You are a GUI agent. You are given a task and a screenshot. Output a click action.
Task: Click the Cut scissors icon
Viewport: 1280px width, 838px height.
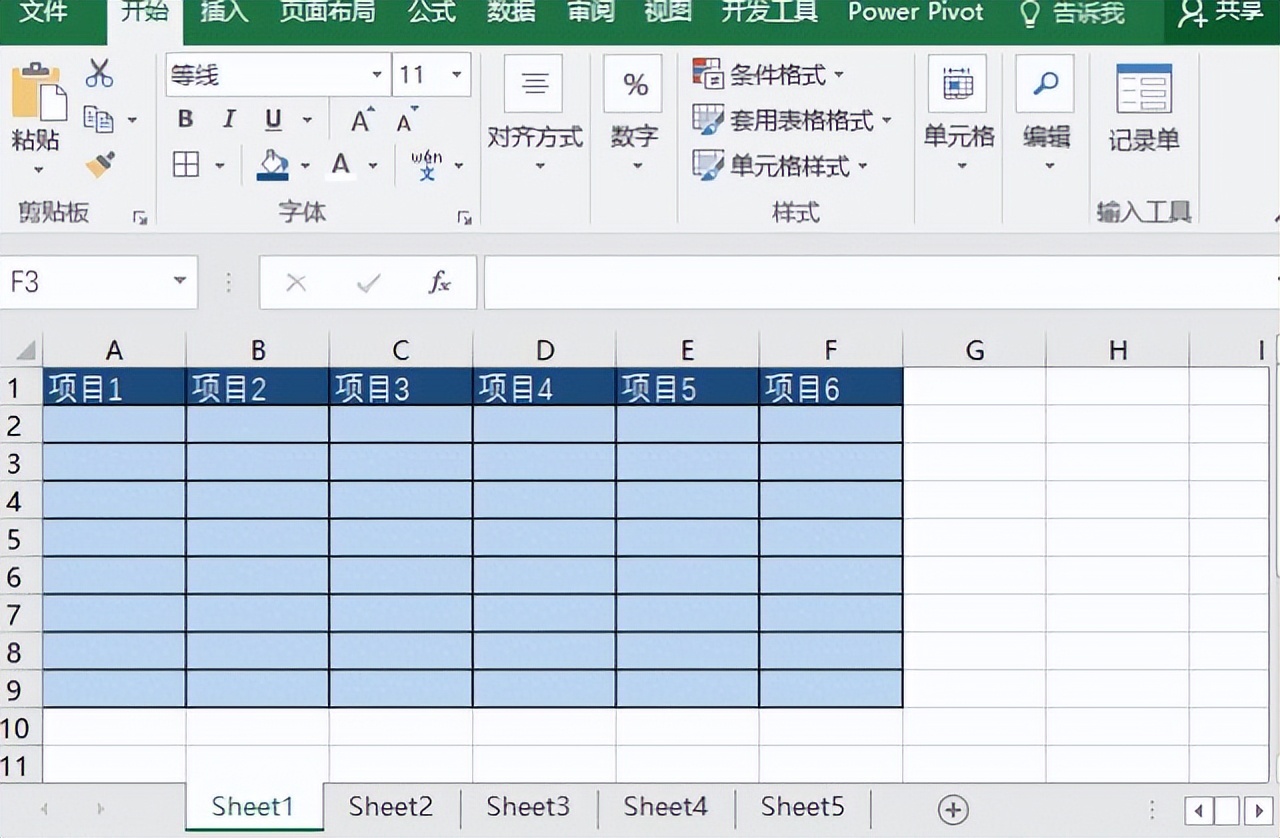(100, 73)
